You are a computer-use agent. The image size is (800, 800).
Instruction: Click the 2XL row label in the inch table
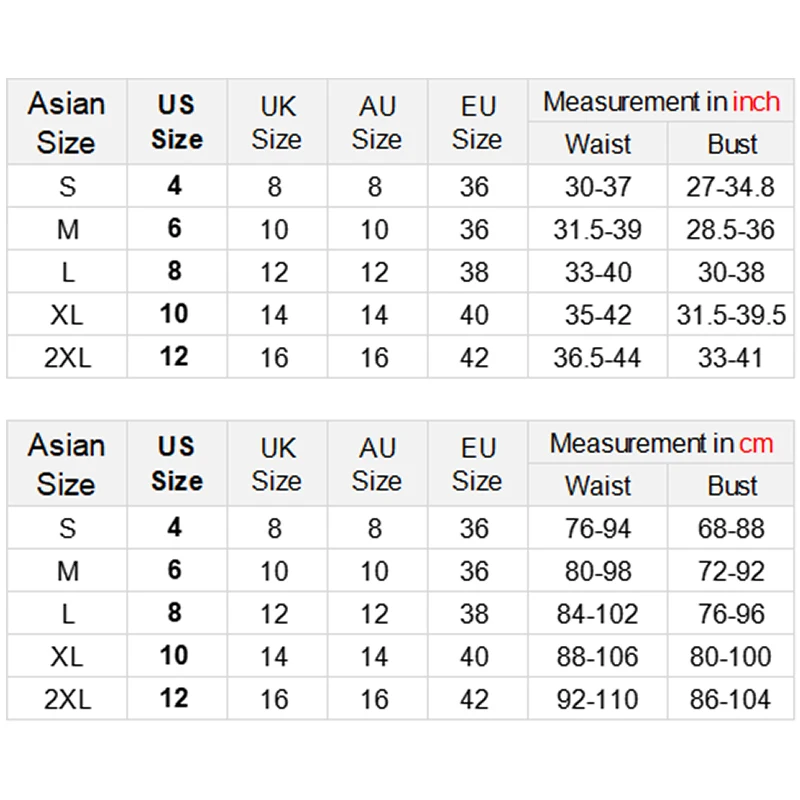click(x=67, y=357)
